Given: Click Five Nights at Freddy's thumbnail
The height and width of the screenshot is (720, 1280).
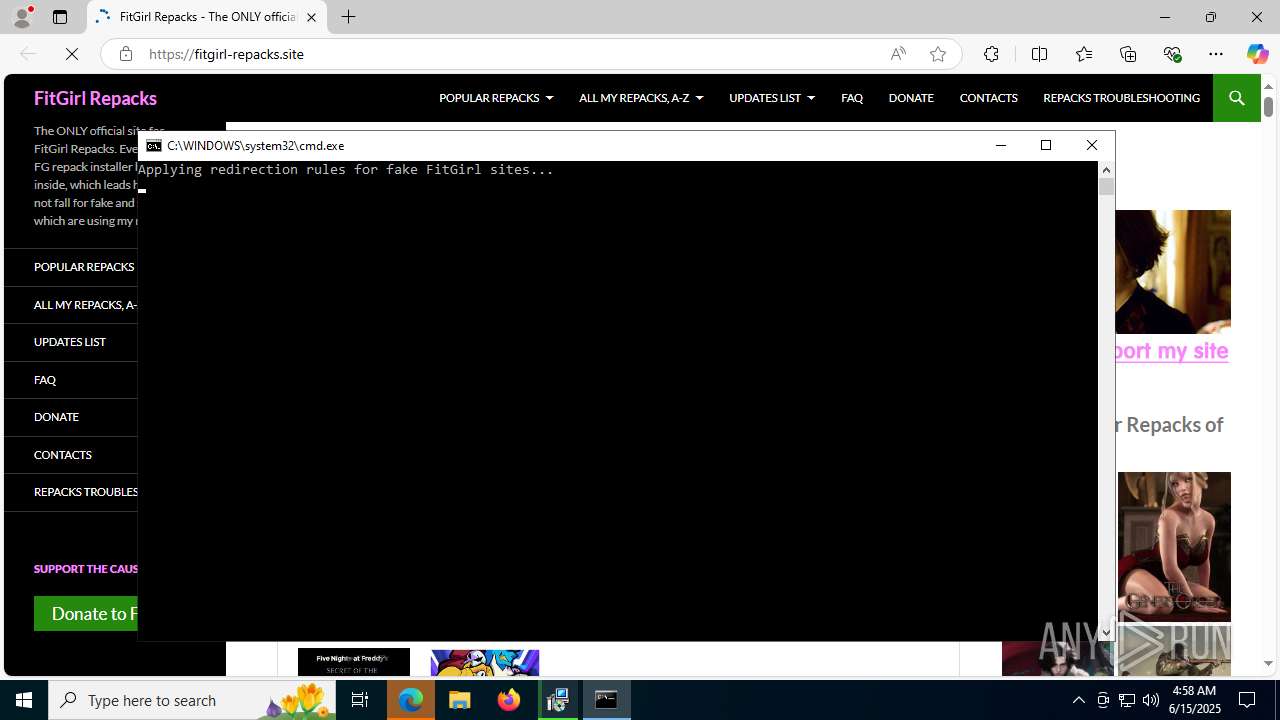Looking at the screenshot, I should coord(354,661).
